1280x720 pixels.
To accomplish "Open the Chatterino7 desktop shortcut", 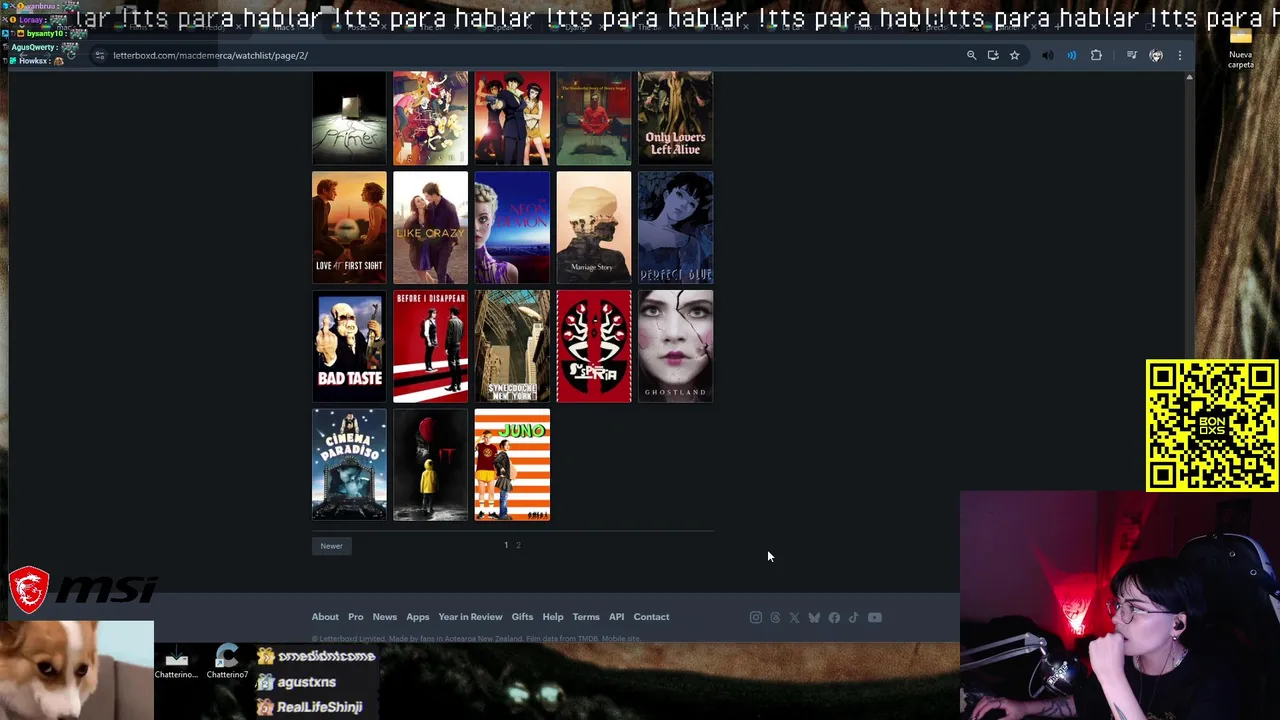I will click(227, 662).
